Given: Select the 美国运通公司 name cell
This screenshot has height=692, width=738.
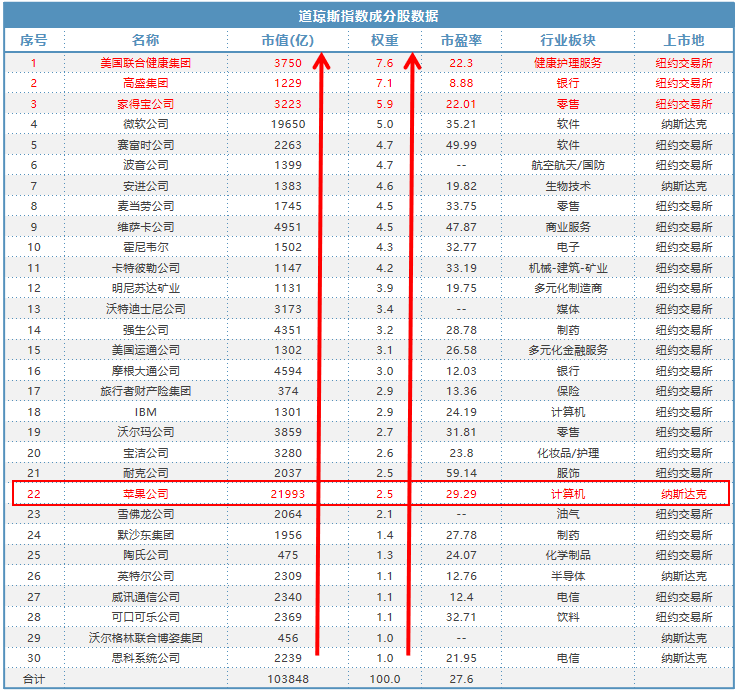Looking at the screenshot, I should click(x=145, y=350).
